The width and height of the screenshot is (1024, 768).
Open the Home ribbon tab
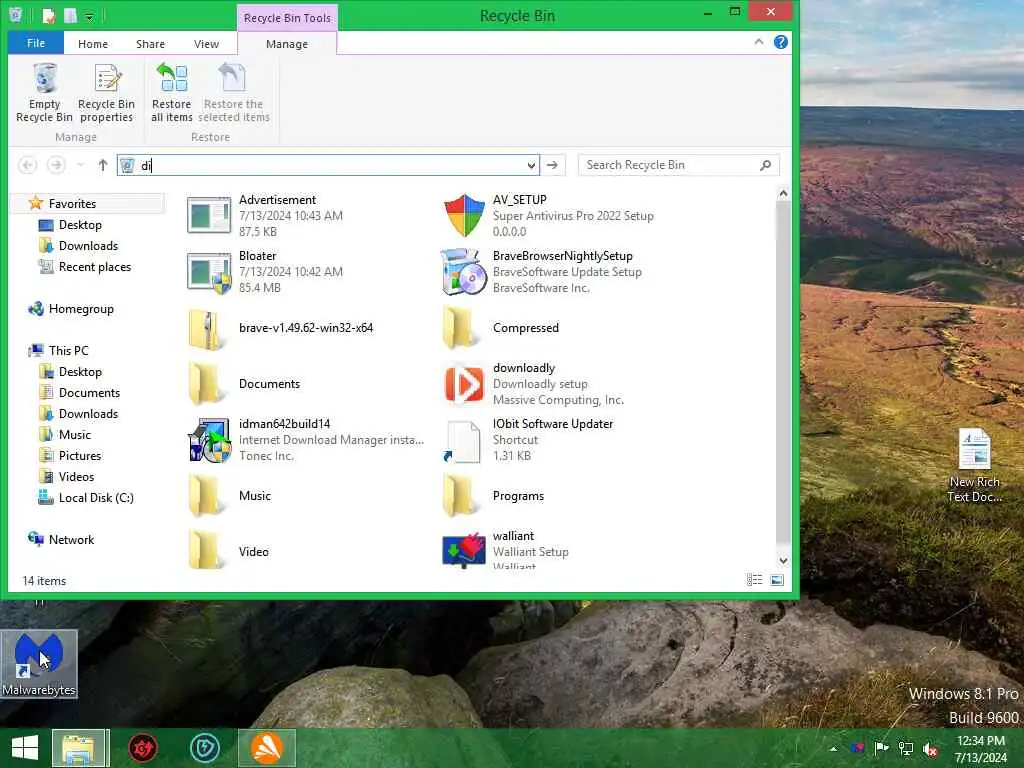93,44
